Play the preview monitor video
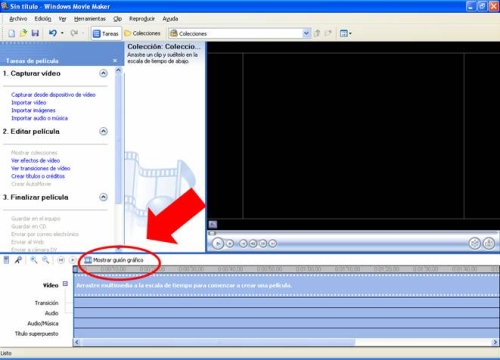The width and height of the screenshot is (500, 360). pyautogui.click(x=218, y=244)
